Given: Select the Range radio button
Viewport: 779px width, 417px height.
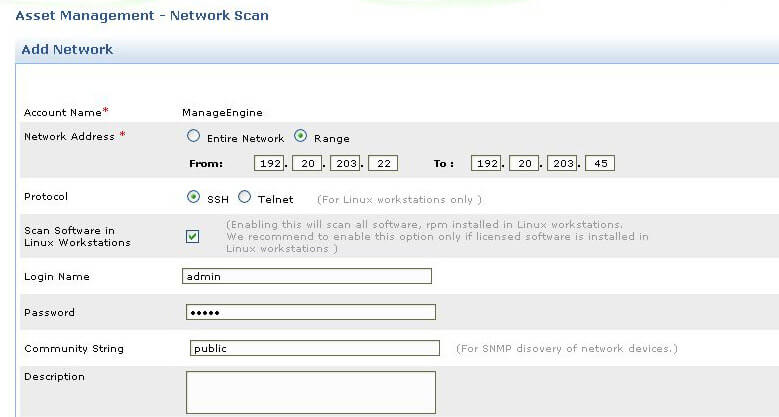Looking at the screenshot, I should [300, 137].
